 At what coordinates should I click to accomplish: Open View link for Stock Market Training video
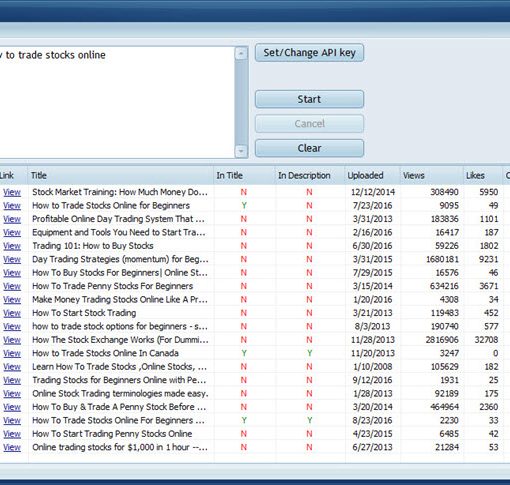12,192
